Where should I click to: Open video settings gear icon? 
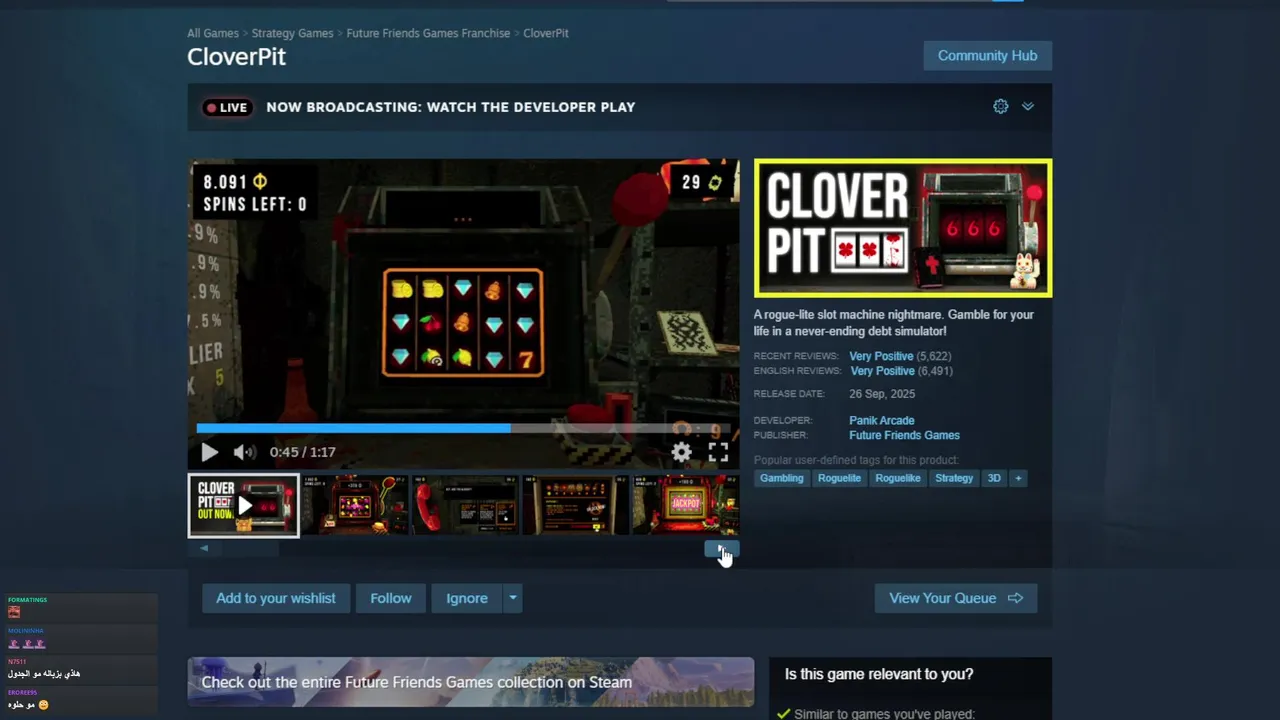coord(682,452)
